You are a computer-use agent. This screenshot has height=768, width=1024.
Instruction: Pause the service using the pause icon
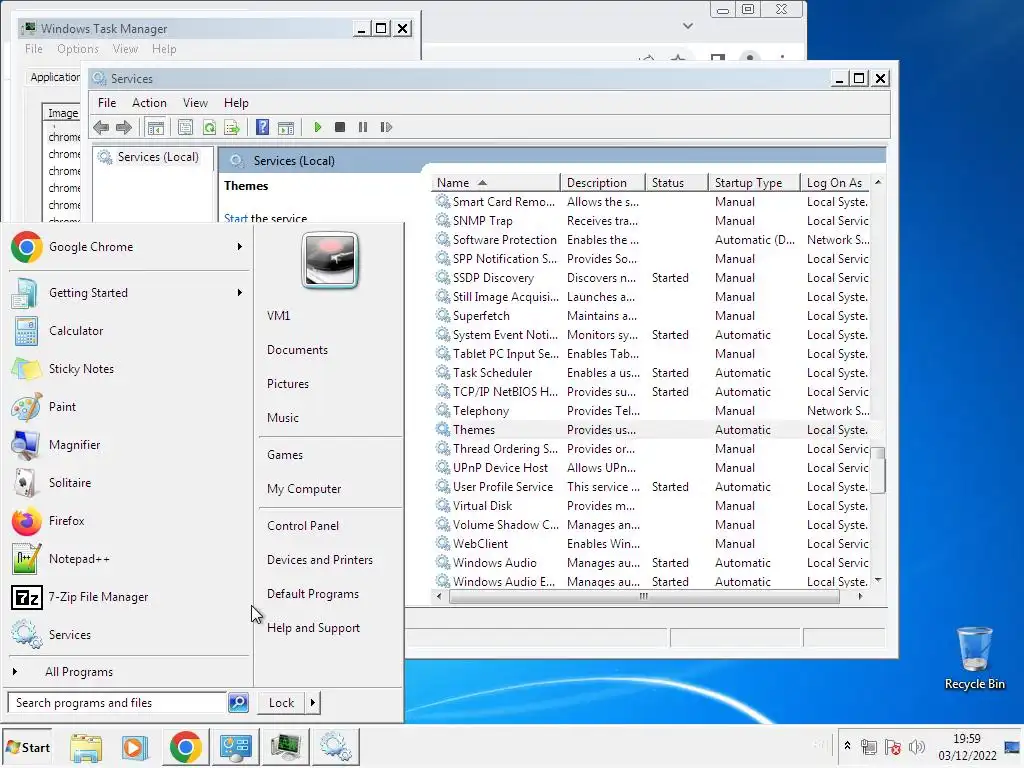pos(362,127)
